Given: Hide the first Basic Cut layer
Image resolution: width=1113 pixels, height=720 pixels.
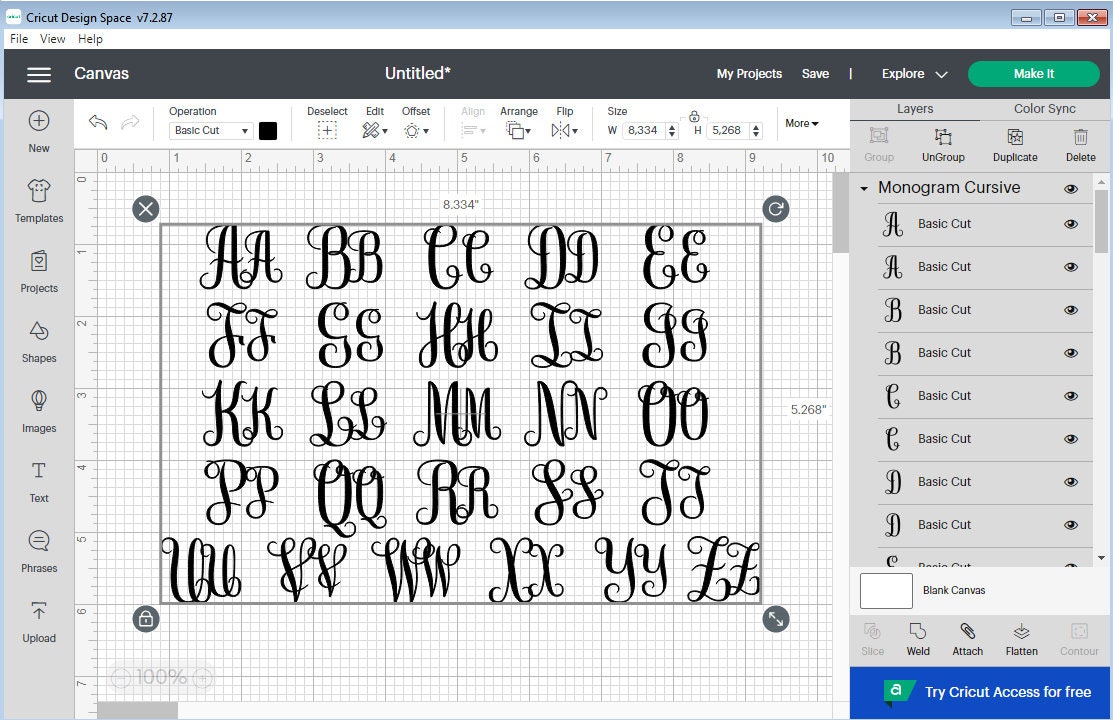Looking at the screenshot, I should 1071,224.
